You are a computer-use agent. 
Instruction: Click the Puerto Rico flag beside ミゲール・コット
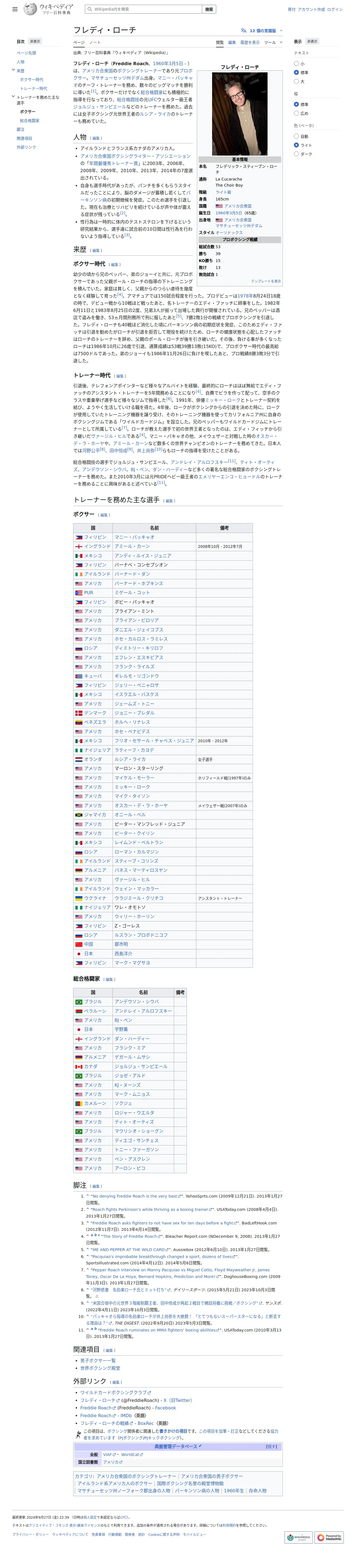[x=79, y=593]
